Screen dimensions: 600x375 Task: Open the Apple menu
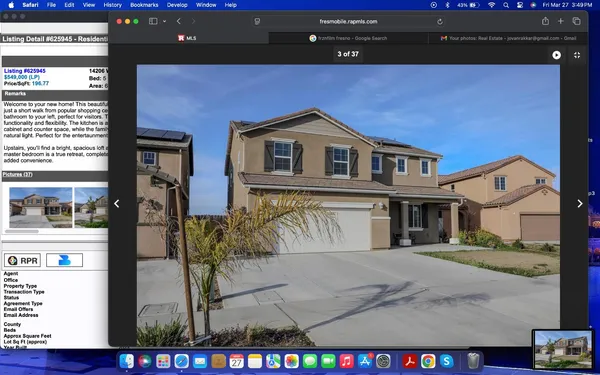pos(11,5)
